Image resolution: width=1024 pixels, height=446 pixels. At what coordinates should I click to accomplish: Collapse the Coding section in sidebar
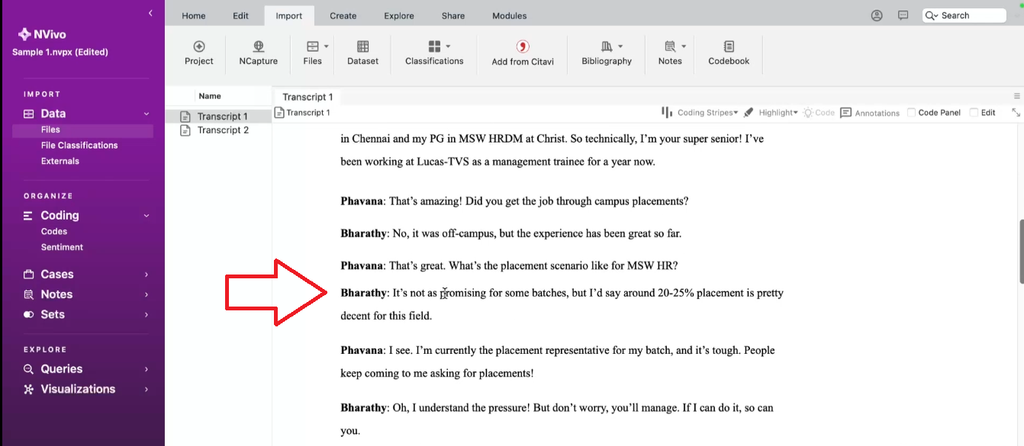point(146,215)
